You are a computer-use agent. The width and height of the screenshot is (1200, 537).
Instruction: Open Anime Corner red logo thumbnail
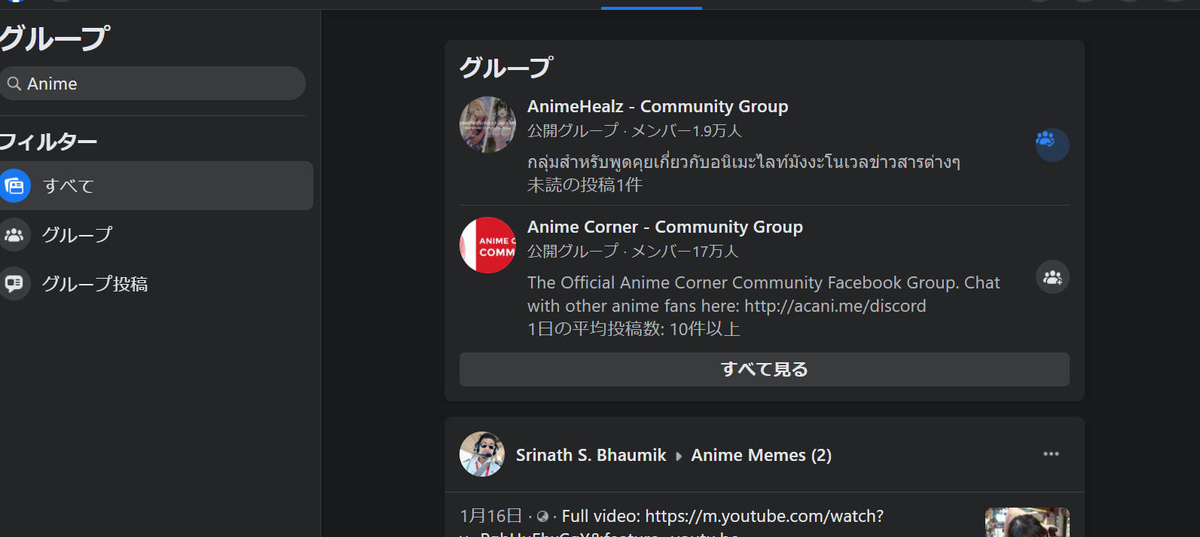[487, 245]
